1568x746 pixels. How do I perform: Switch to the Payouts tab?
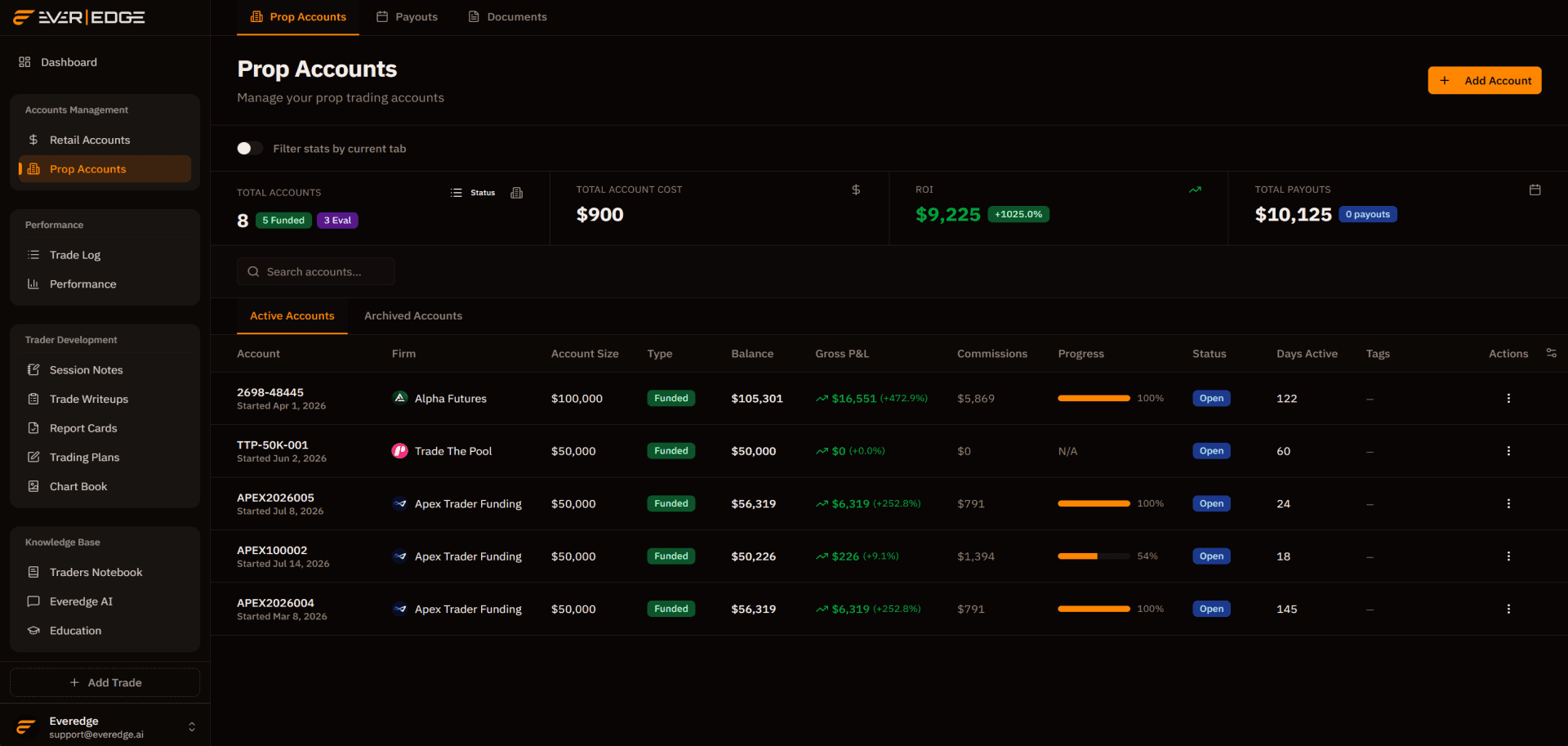[x=407, y=17]
